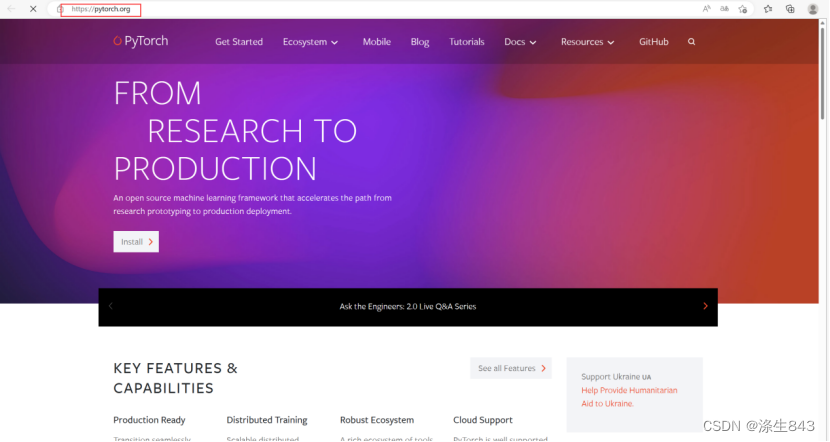The width and height of the screenshot is (830, 442).
Task: Open the browser profile avatar
Action: [x=813, y=9]
